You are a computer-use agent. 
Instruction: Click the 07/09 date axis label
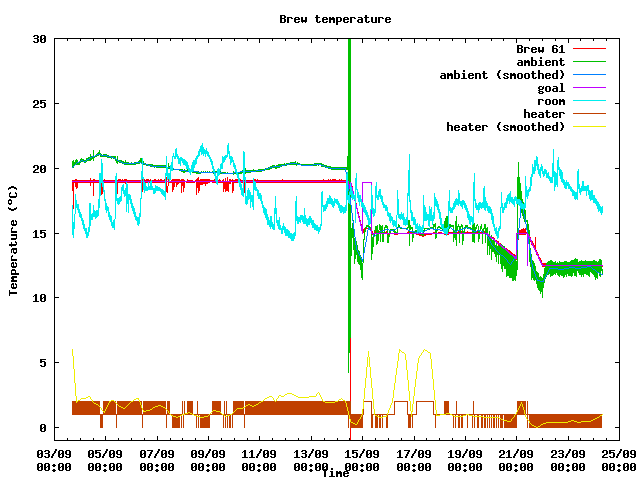click(157, 454)
